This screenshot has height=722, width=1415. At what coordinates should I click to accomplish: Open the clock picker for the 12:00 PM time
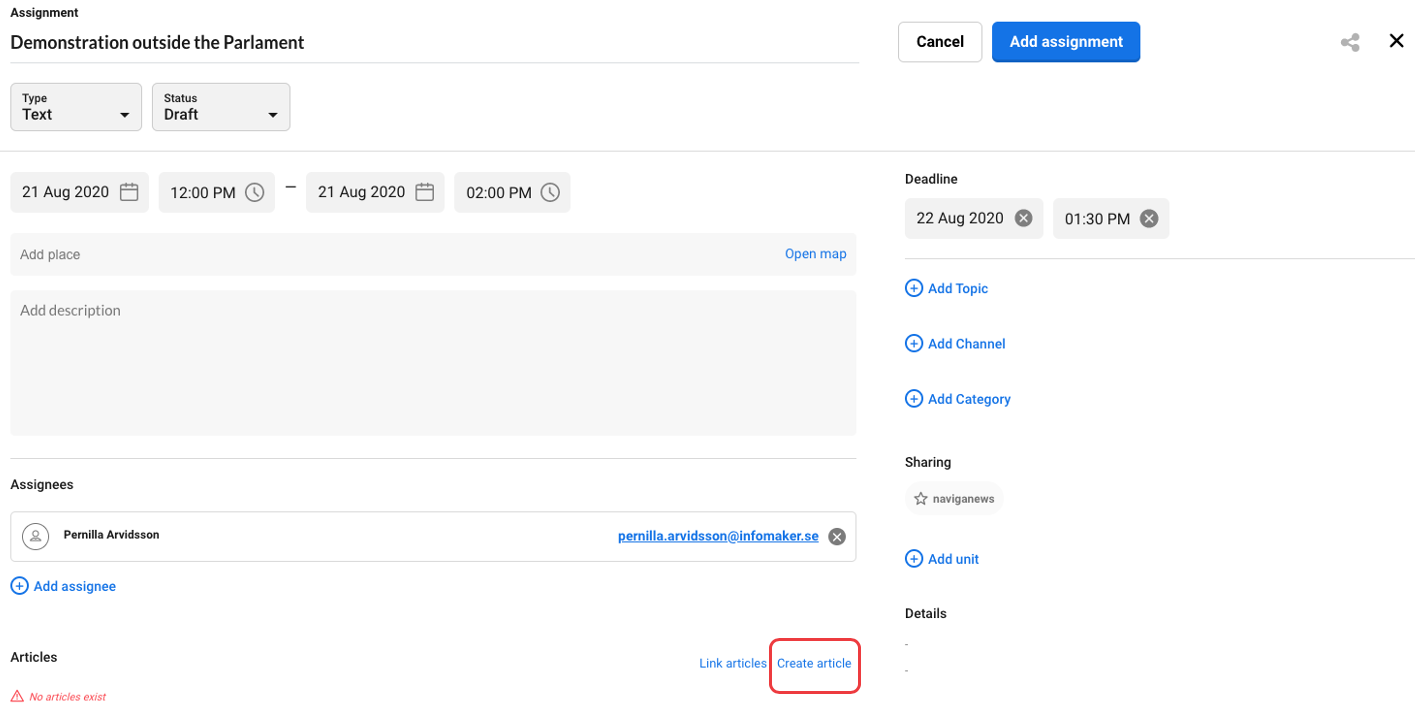(254, 191)
